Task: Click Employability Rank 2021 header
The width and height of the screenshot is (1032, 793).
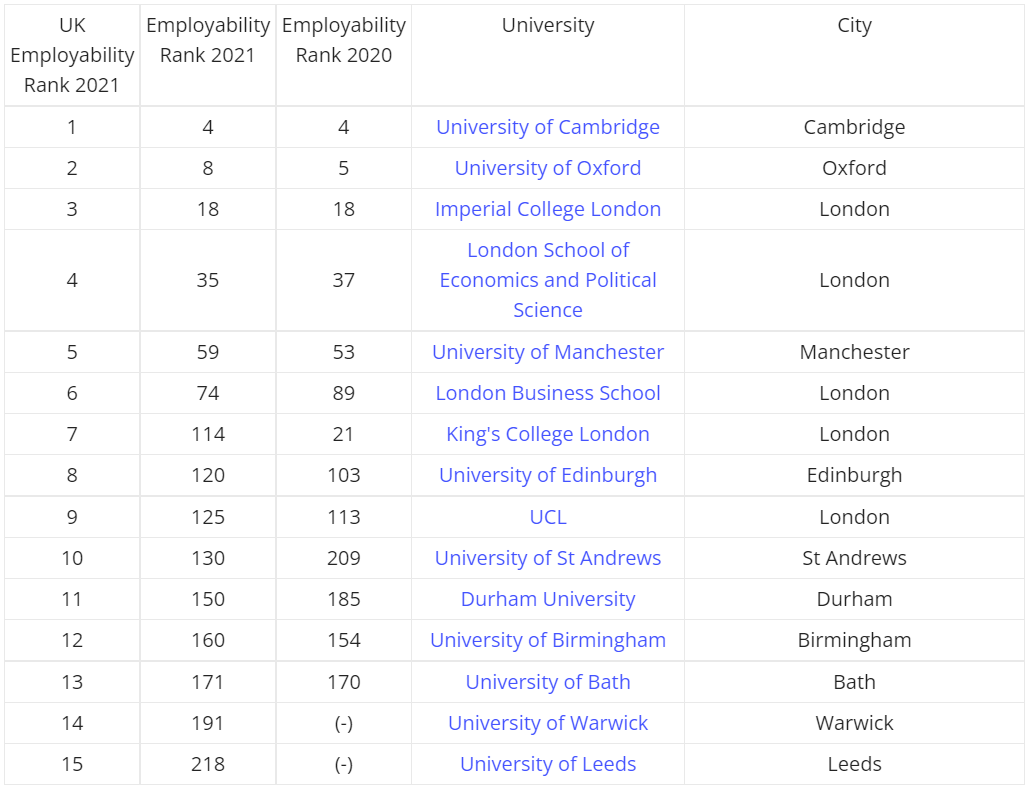Action: click(208, 40)
